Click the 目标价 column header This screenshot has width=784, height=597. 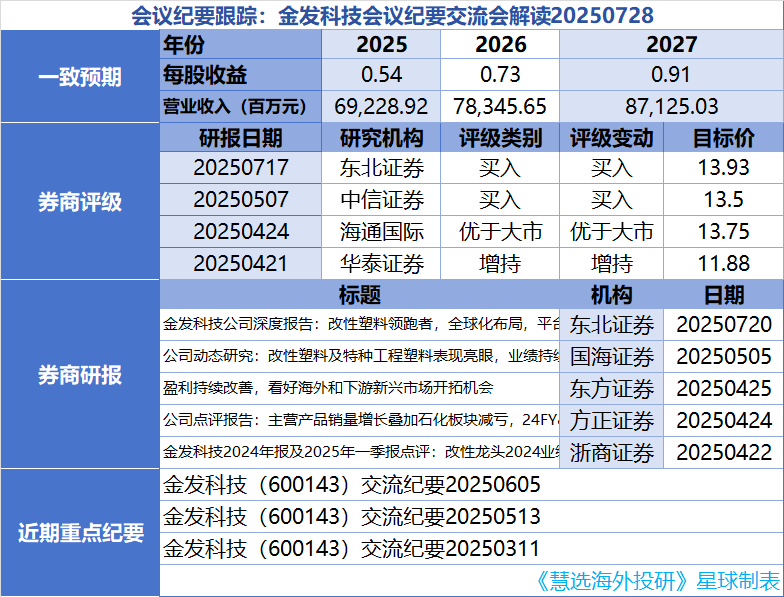pos(724,138)
